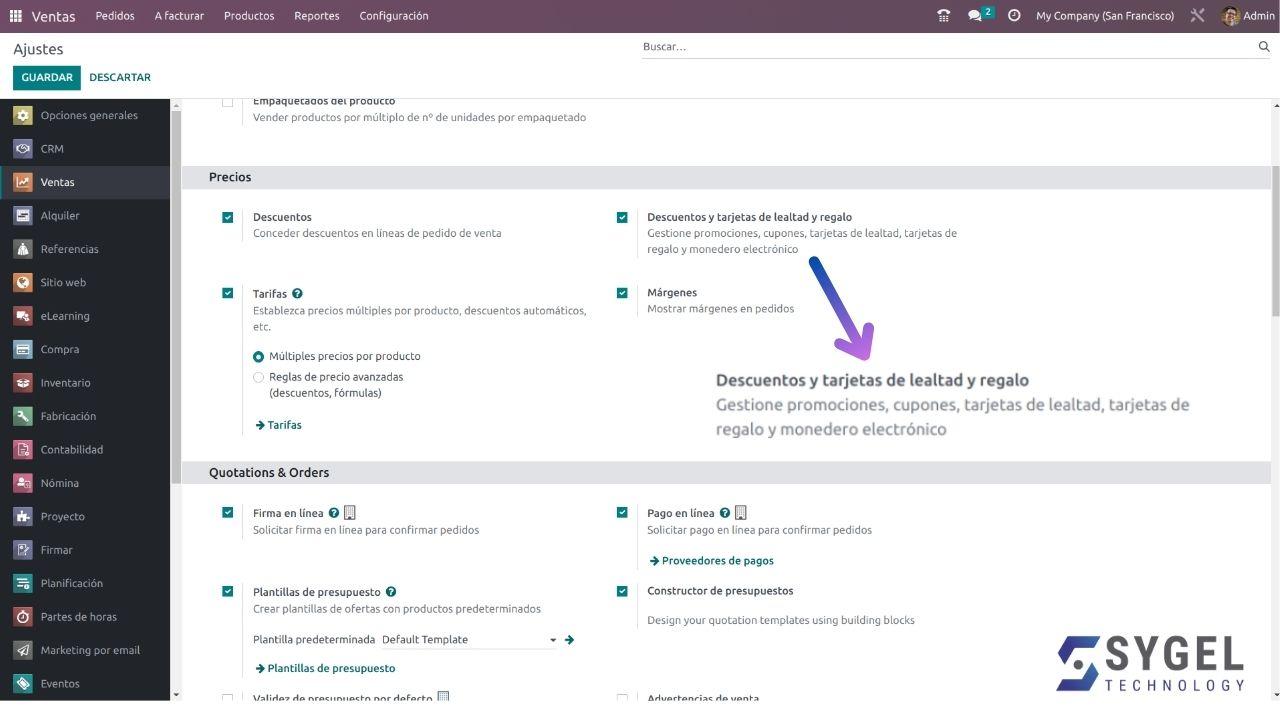Open the phone/VoIP icon in top bar

coord(944,16)
